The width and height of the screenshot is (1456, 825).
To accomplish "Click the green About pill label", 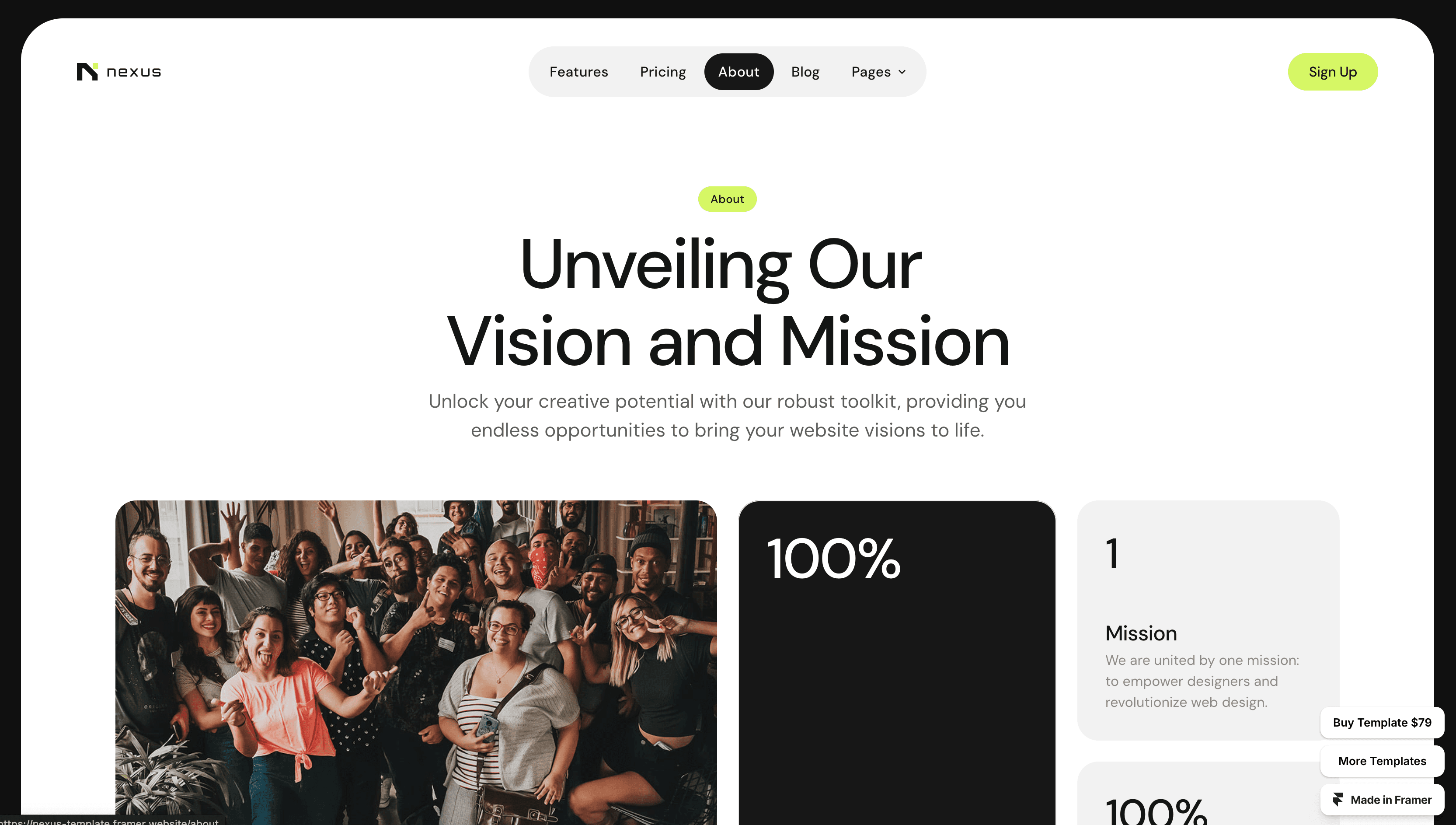I will [x=727, y=199].
